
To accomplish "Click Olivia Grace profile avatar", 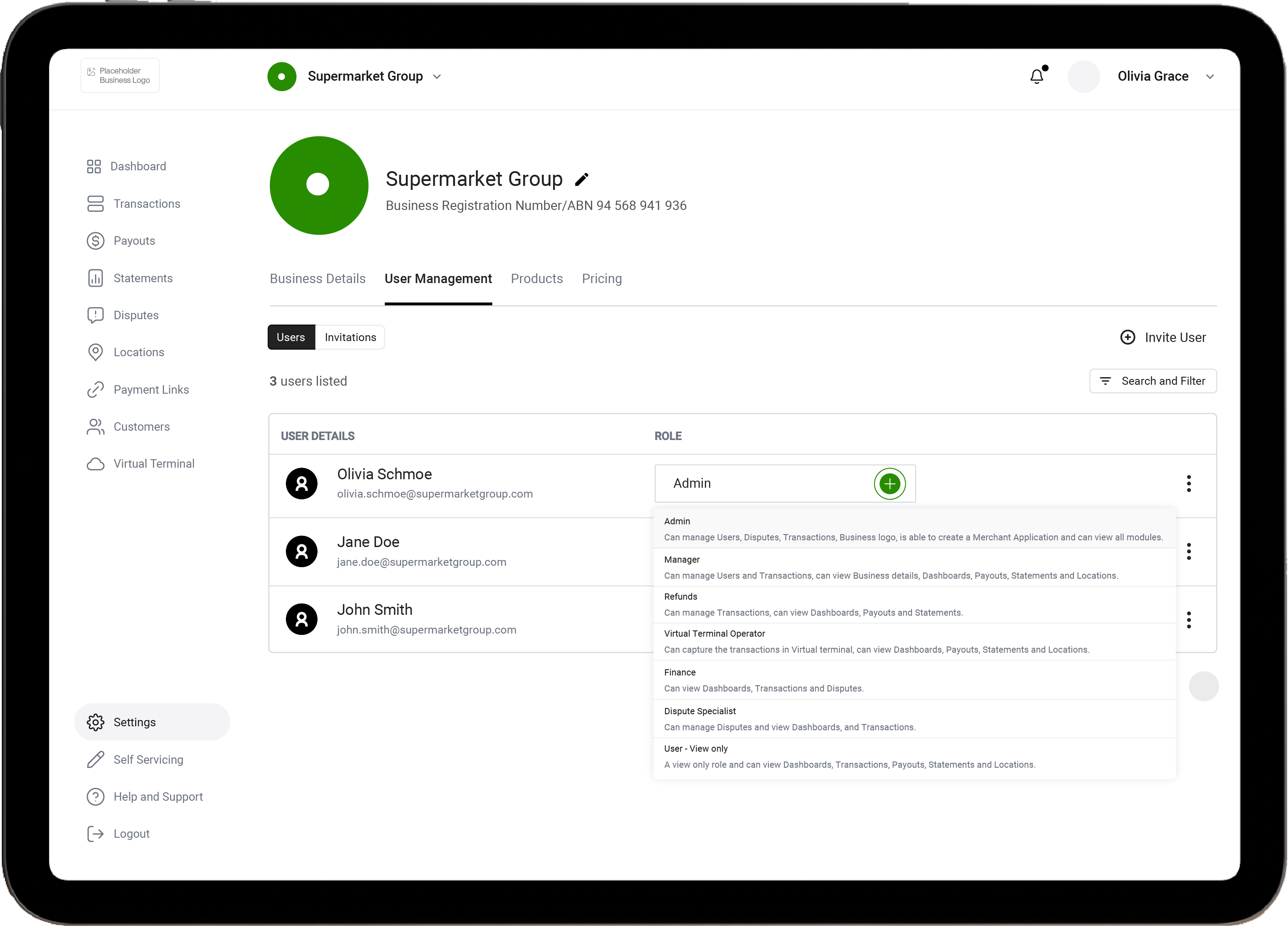I will 1084,77.
